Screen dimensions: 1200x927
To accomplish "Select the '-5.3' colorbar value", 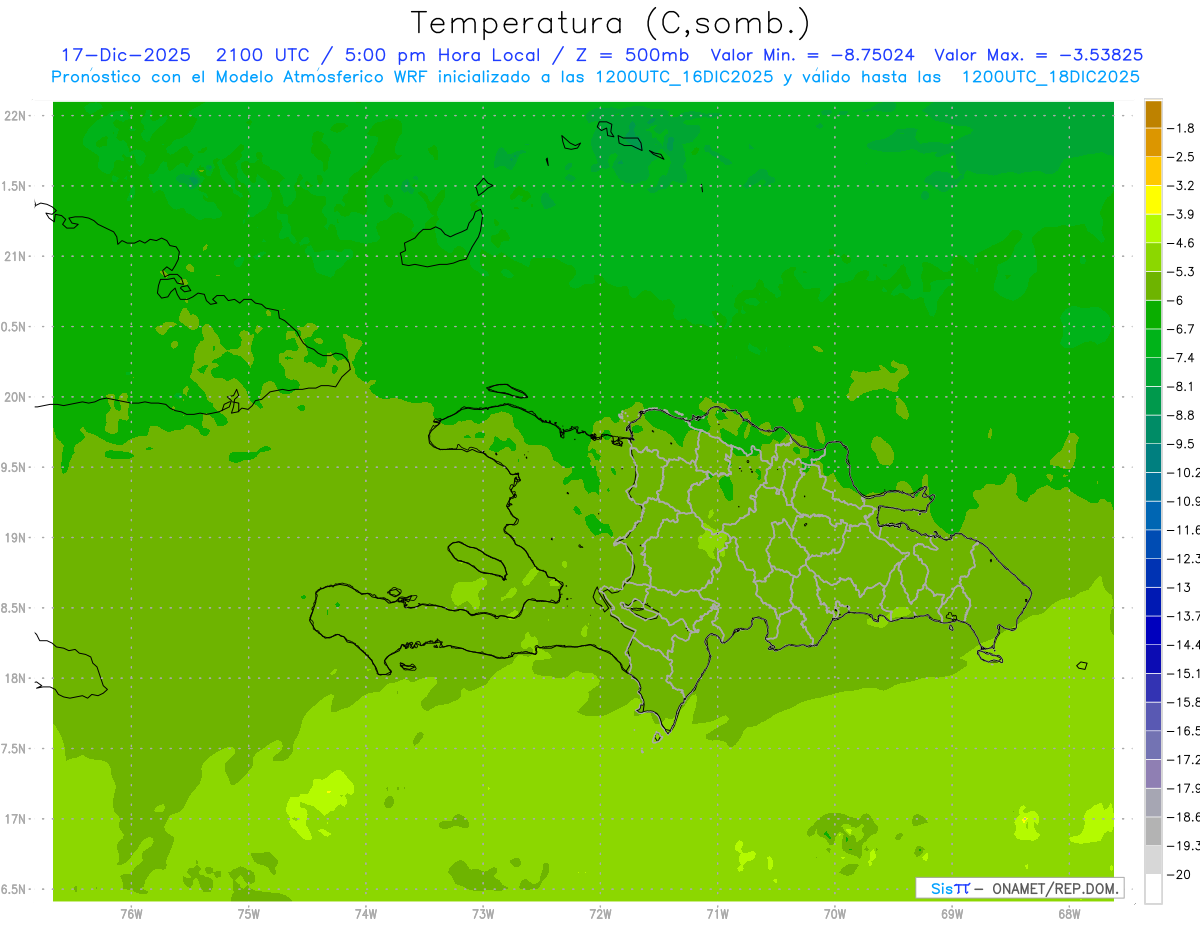I will coord(1181,272).
